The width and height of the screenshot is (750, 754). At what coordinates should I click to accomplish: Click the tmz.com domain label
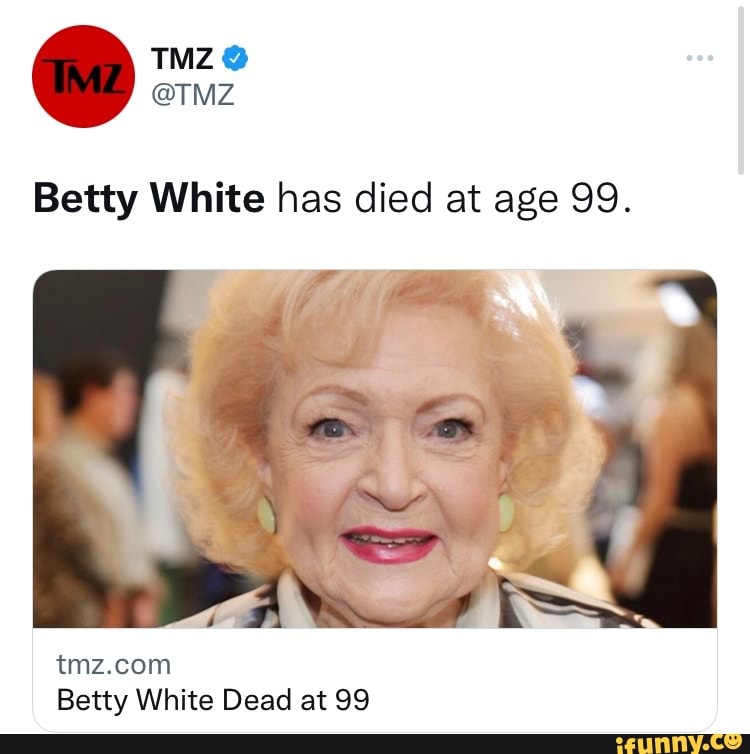tap(114, 665)
